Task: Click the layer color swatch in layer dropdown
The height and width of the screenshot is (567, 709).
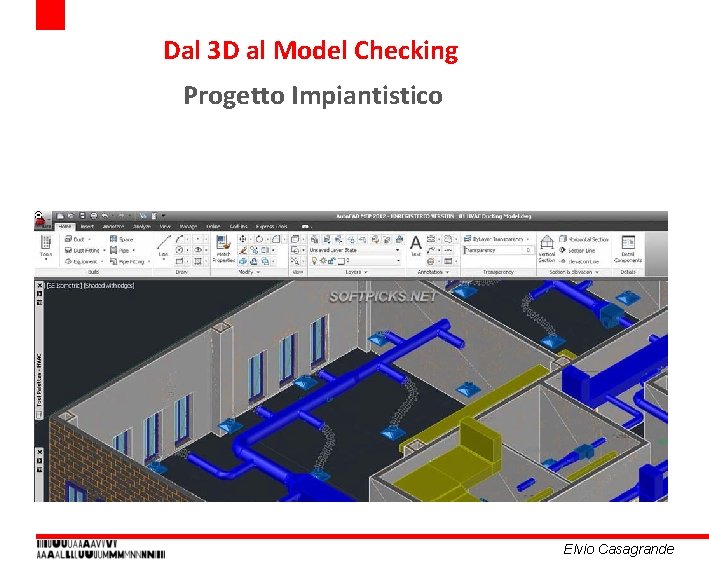Action: (x=341, y=261)
